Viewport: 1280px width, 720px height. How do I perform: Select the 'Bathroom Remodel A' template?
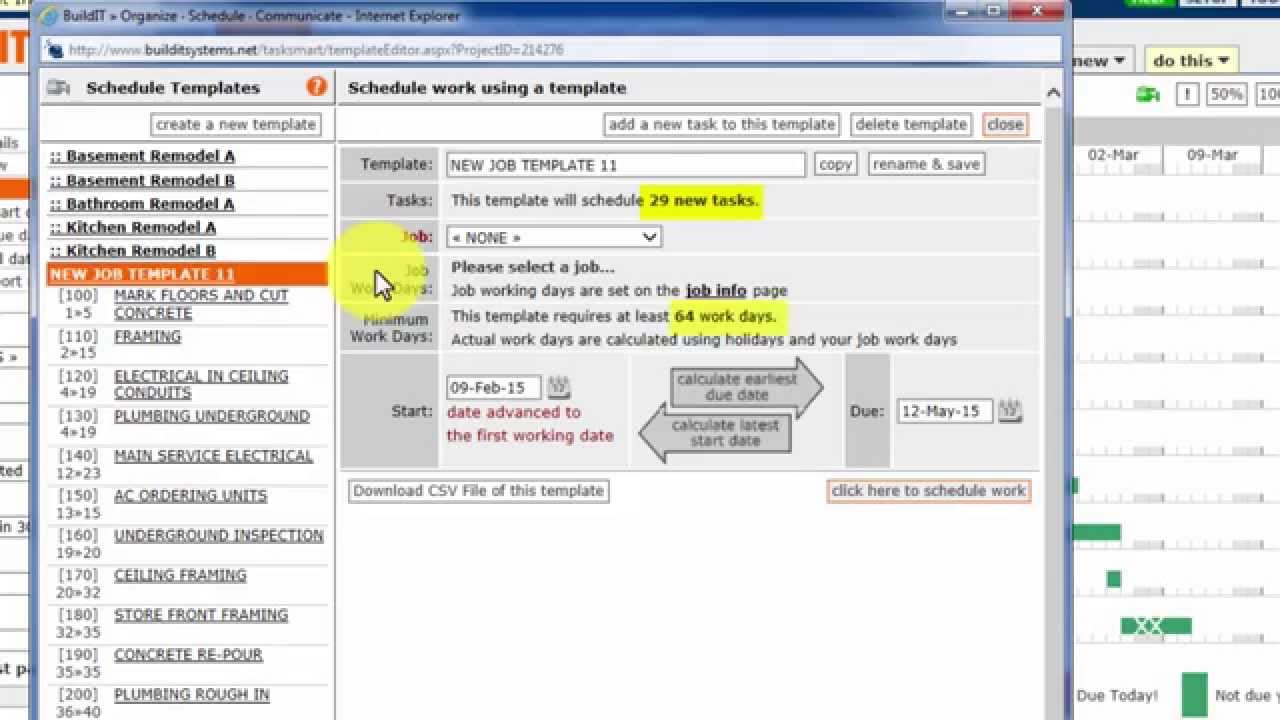(142, 203)
